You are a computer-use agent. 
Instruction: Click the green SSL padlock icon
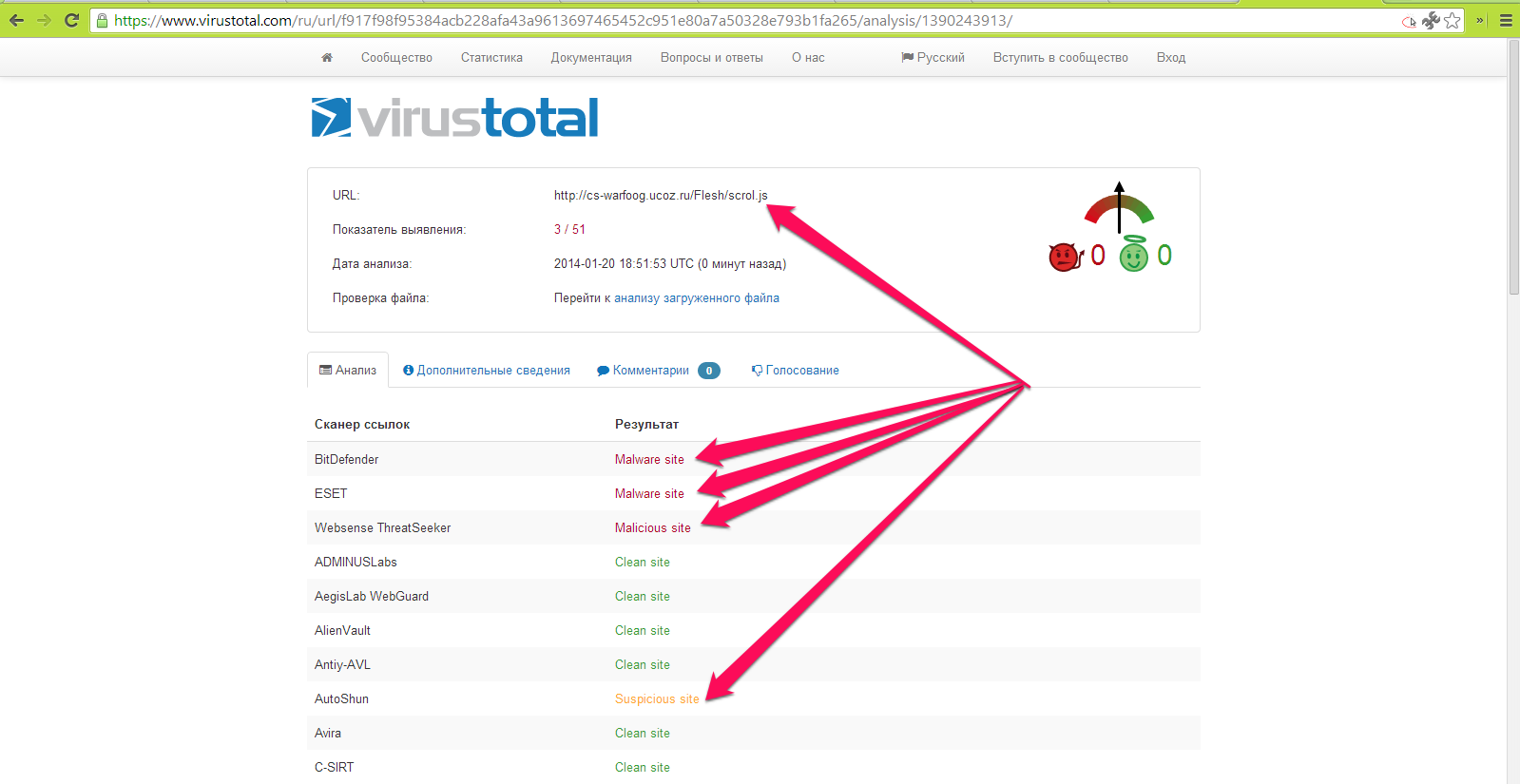pyautogui.click(x=103, y=21)
